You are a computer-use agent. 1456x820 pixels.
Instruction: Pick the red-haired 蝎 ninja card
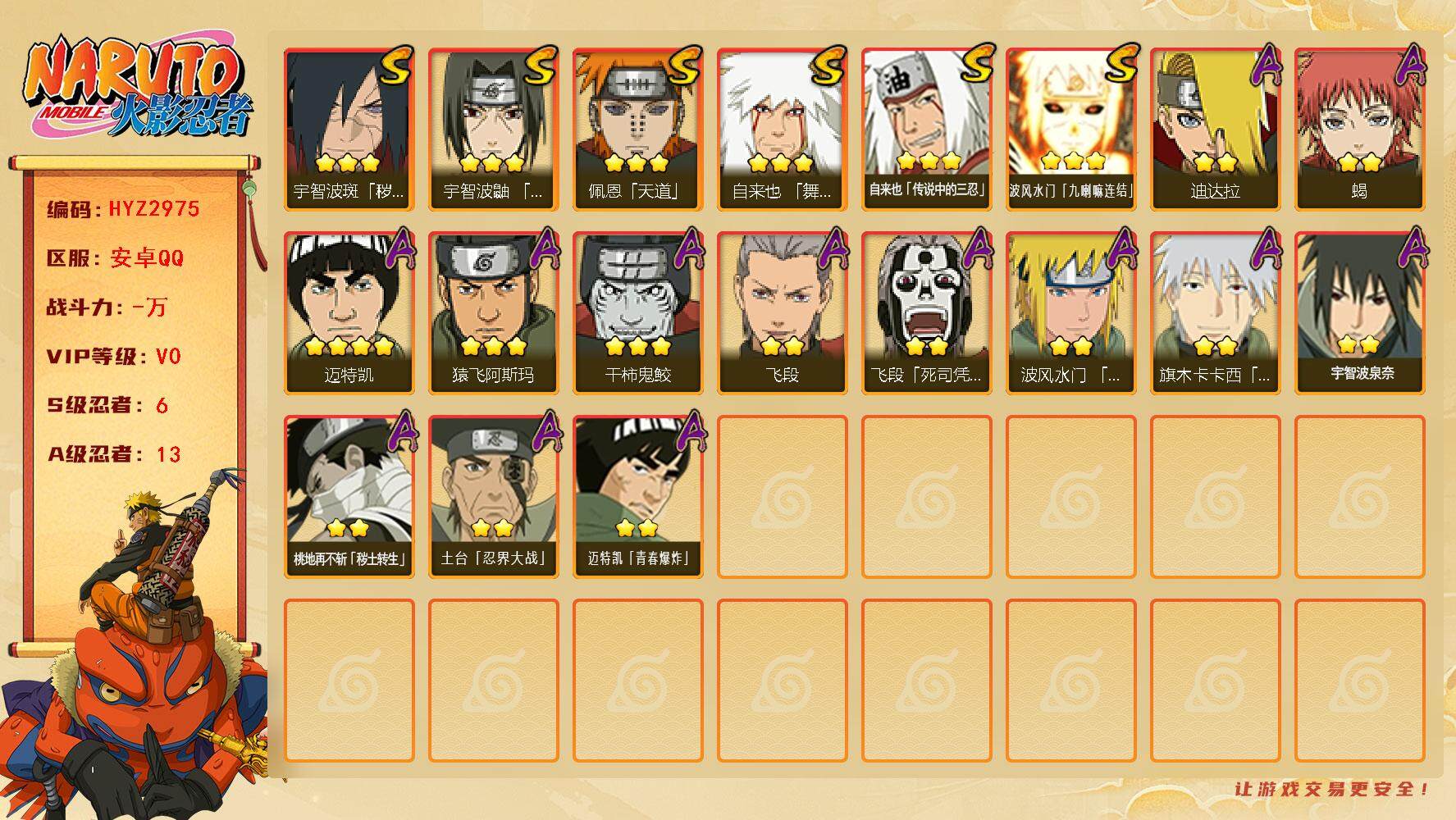[x=1359, y=130]
